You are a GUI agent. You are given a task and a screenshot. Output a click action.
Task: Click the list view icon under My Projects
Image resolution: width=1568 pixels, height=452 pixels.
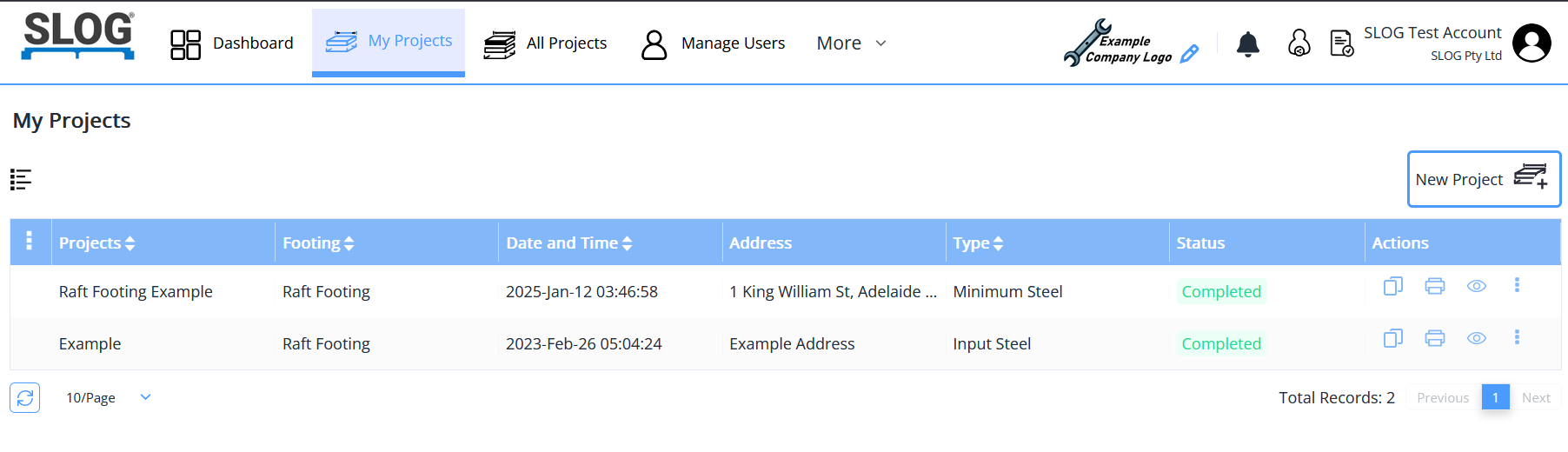coord(21,180)
